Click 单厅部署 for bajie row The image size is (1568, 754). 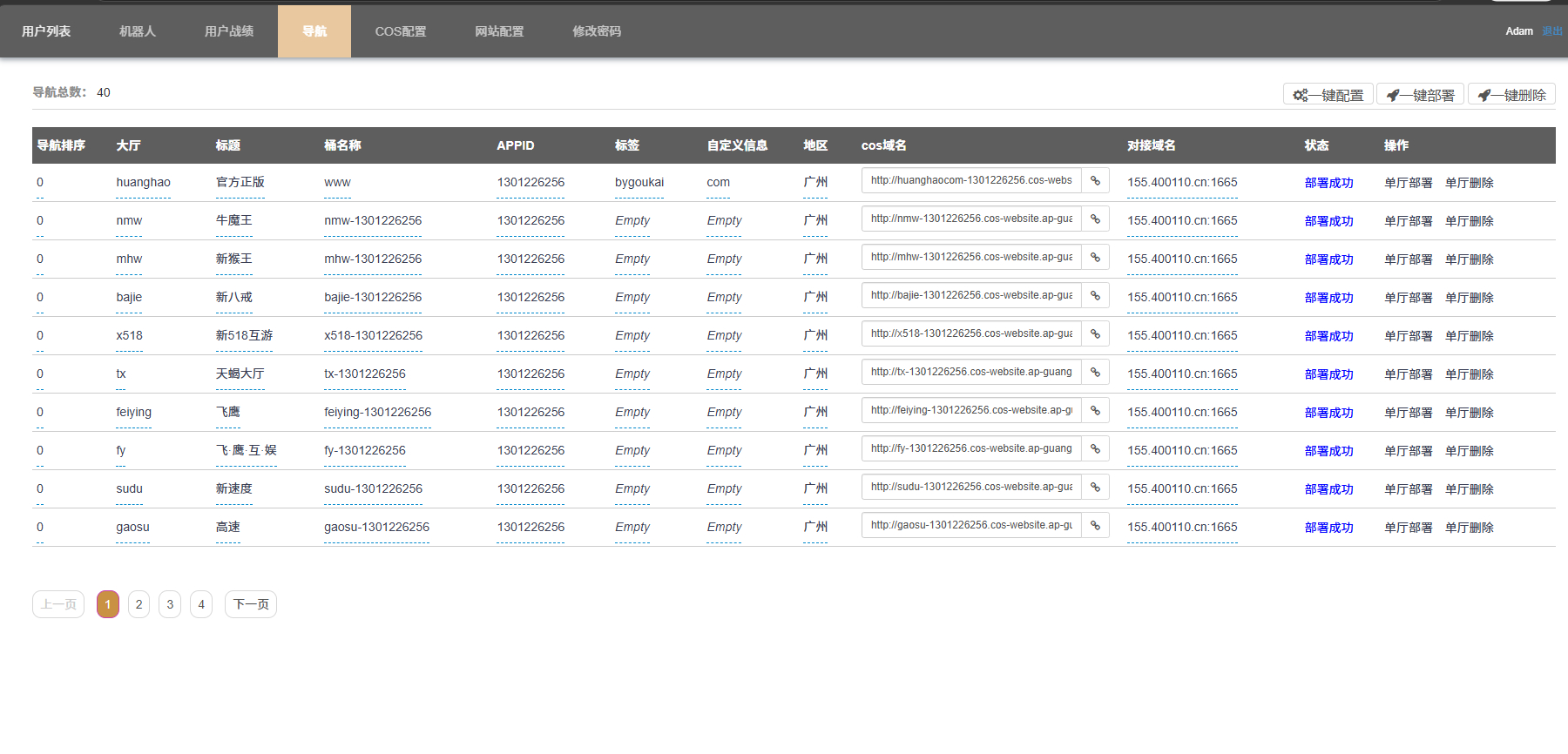1409,298
